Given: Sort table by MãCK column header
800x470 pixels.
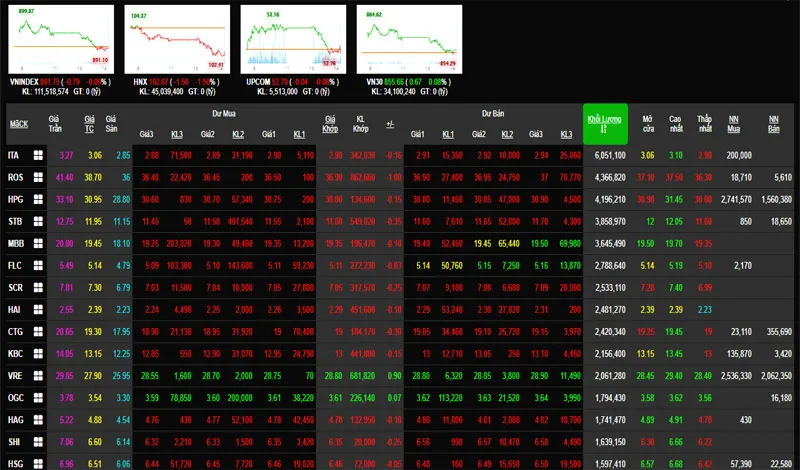Looking at the screenshot, I should [19, 124].
